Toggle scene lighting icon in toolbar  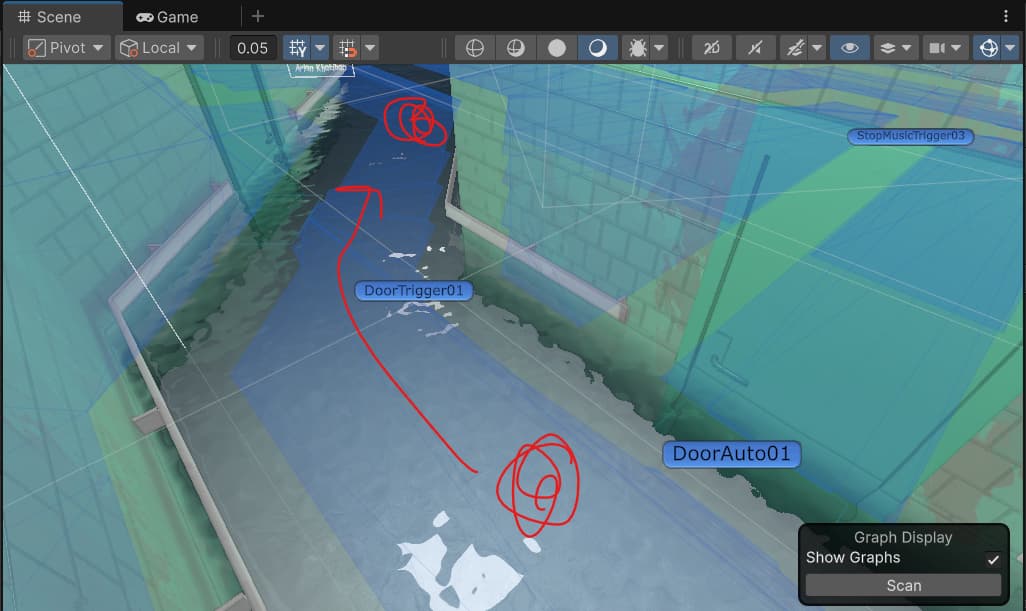[712, 48]
